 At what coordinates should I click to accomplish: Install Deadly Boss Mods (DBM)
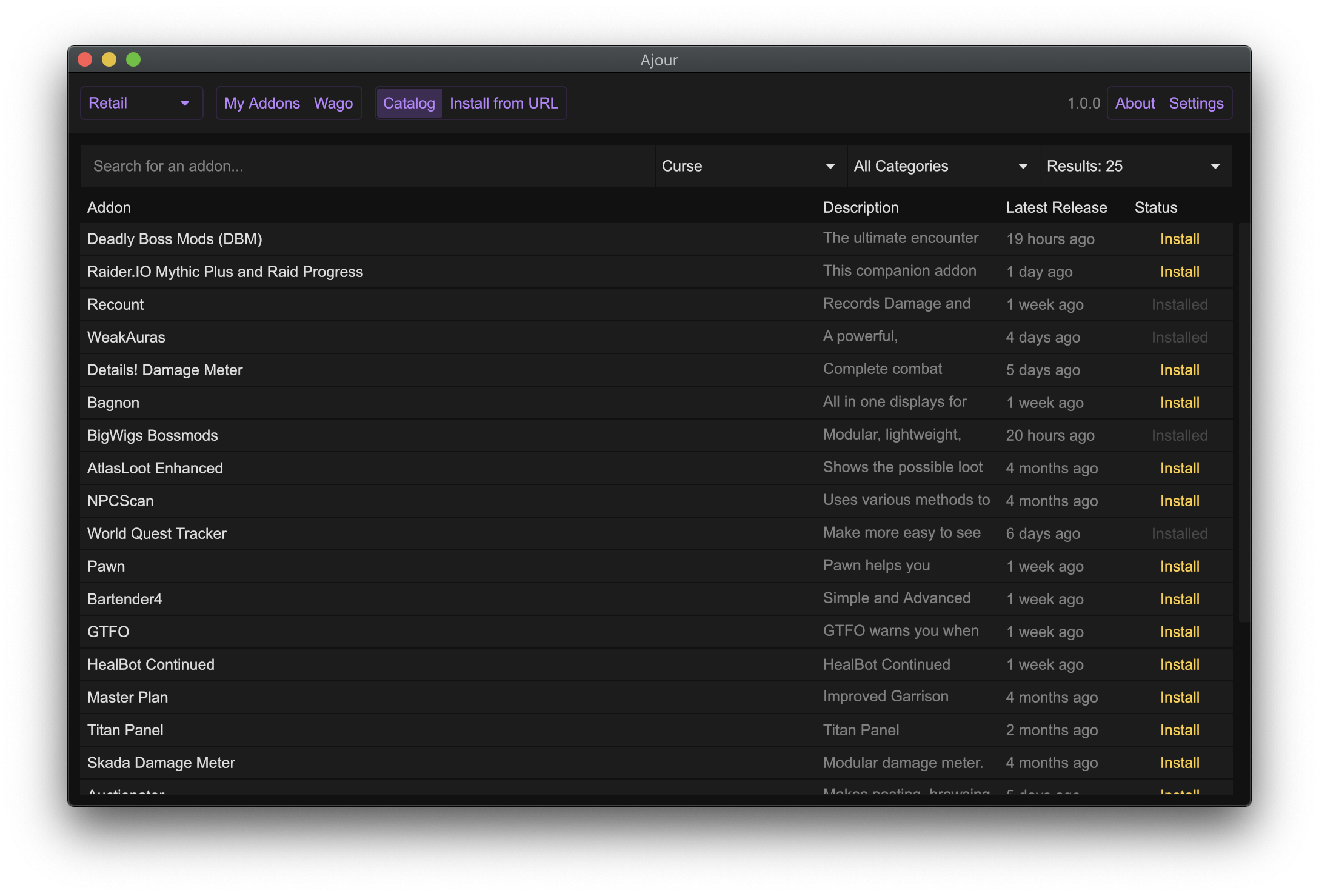click(x=1179, y=239)
